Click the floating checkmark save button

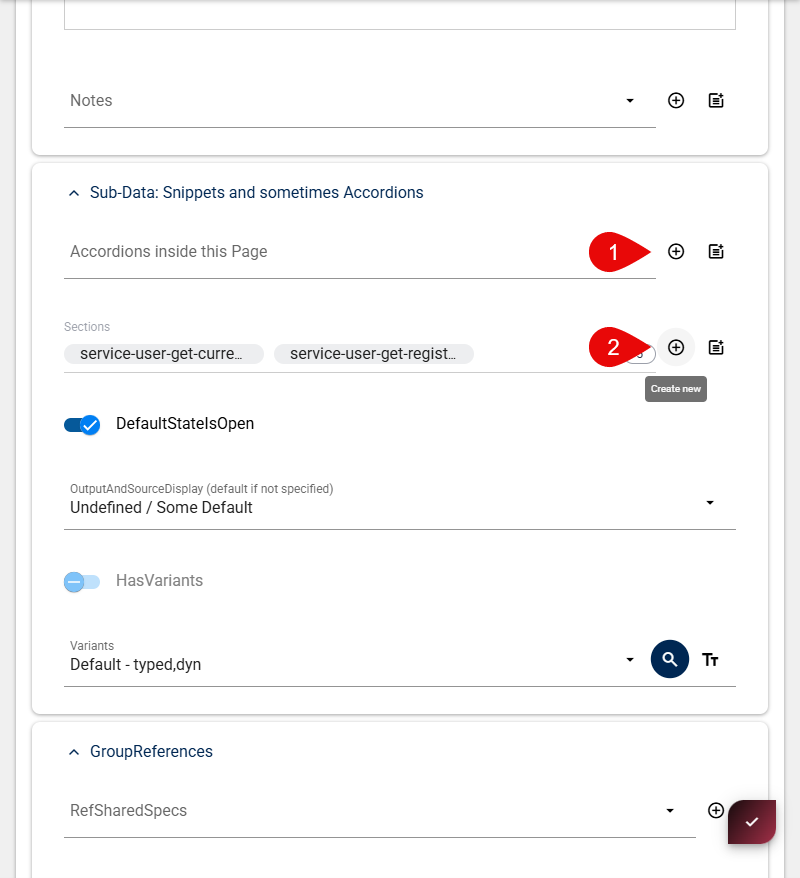tap(752, 821)
